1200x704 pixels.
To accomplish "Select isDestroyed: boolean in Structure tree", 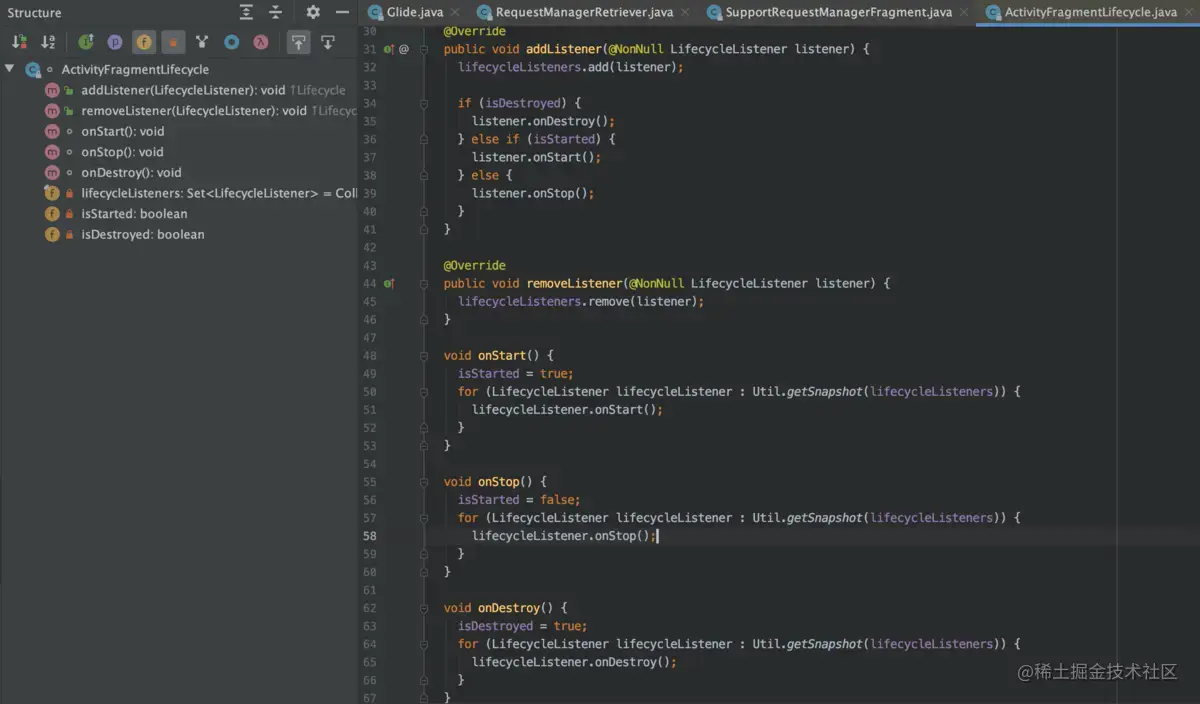I will (x=142, y=234).
